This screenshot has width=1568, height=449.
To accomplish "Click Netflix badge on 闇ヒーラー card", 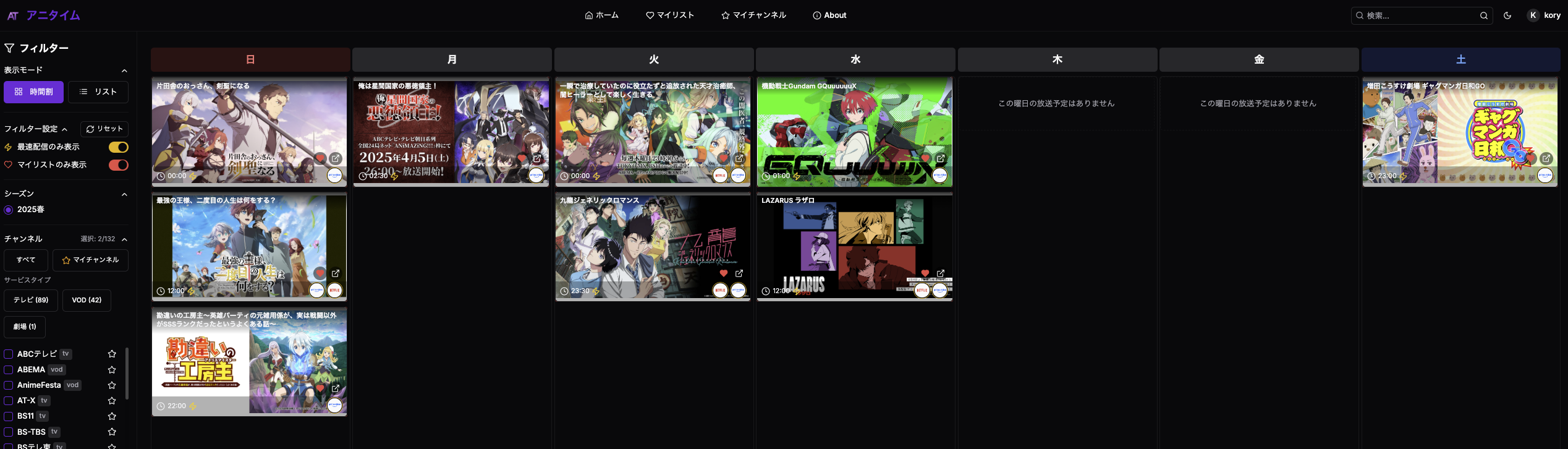I will (720, 176).
